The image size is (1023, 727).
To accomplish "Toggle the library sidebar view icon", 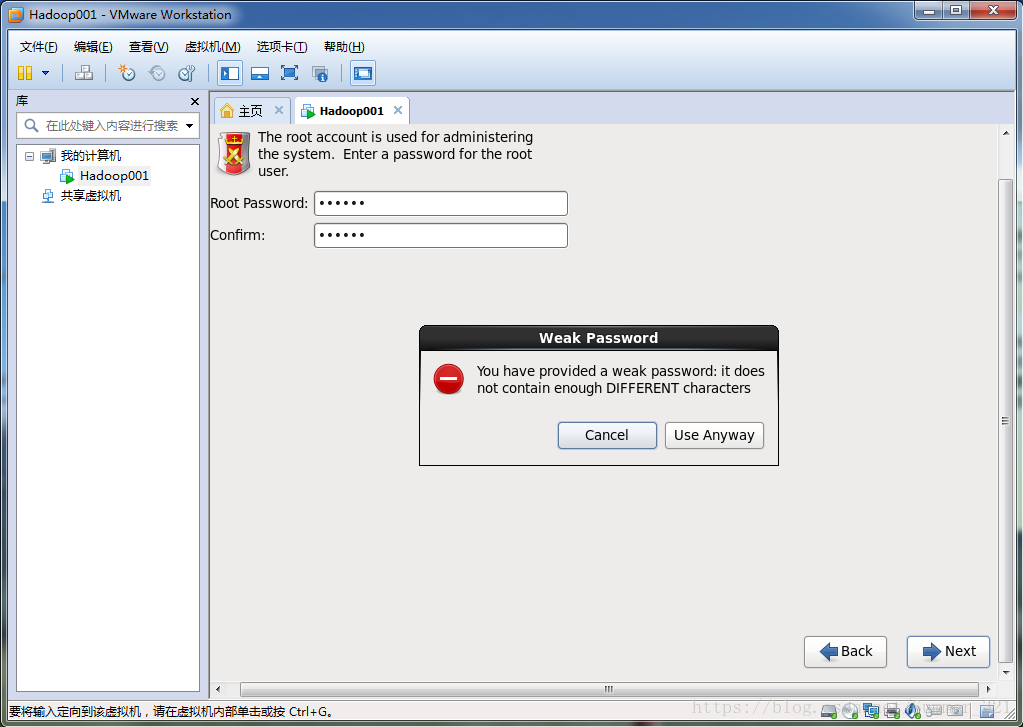I will point(230,73).
